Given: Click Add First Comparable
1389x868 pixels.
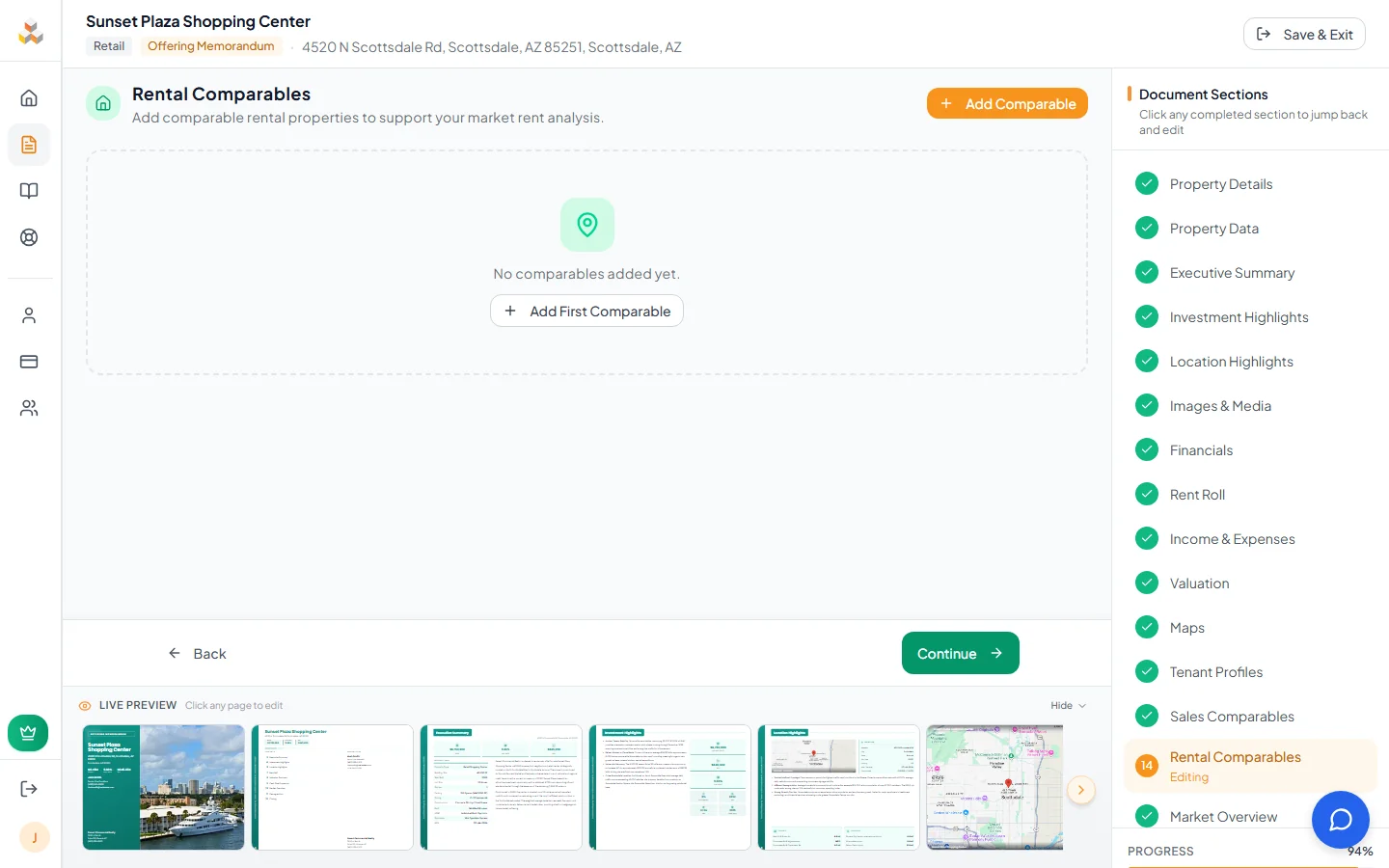Looking at the screenshot, I should [586, 311].
